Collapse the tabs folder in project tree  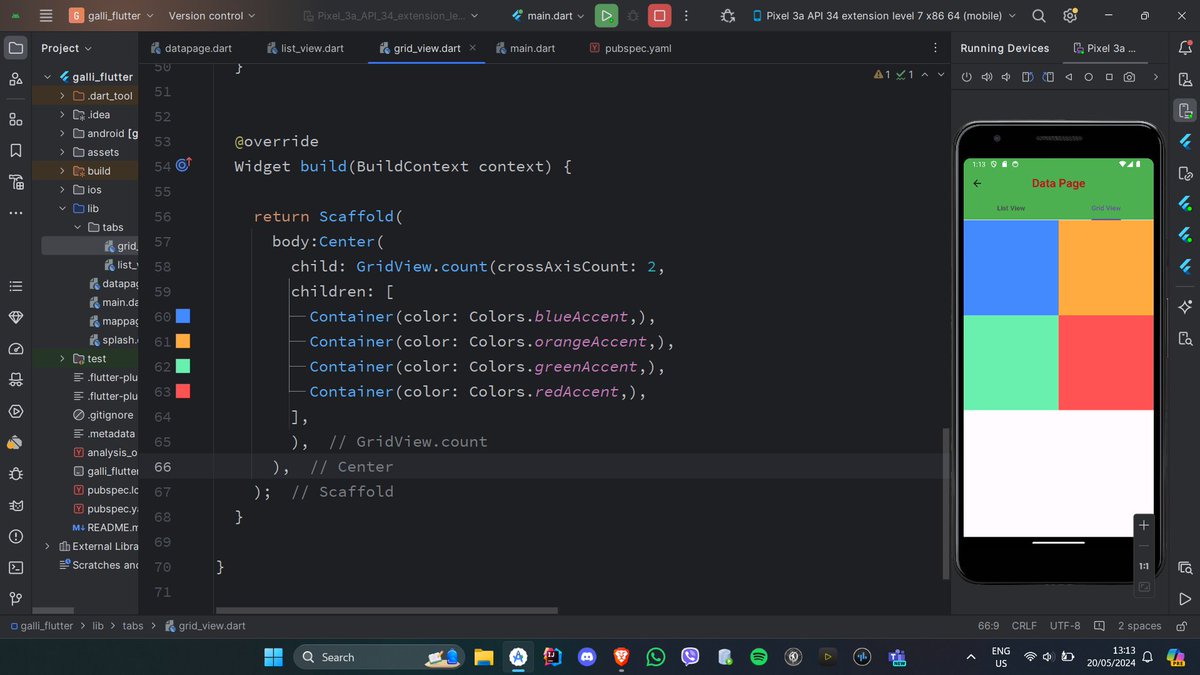pyautogui.click(x=78, y=227)
